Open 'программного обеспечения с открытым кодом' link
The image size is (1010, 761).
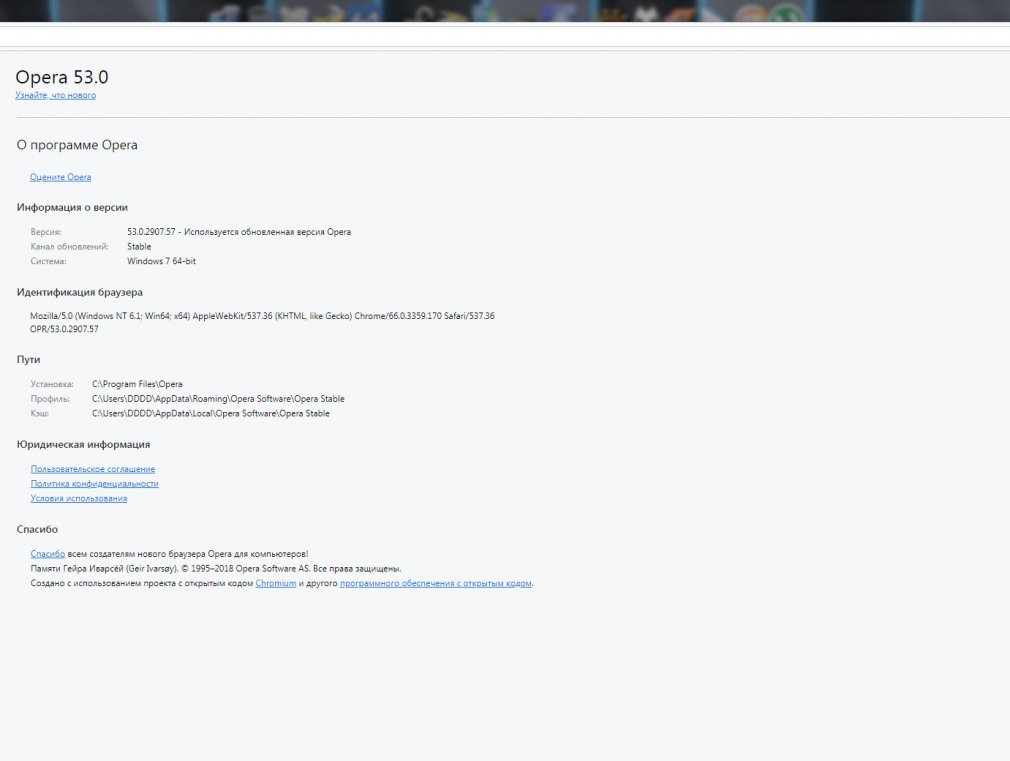[435, 584]
